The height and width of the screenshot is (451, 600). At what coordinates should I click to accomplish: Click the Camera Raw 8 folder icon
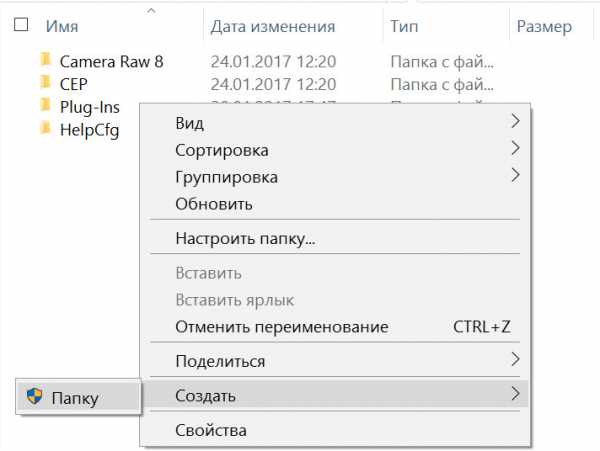click(46, 59)
